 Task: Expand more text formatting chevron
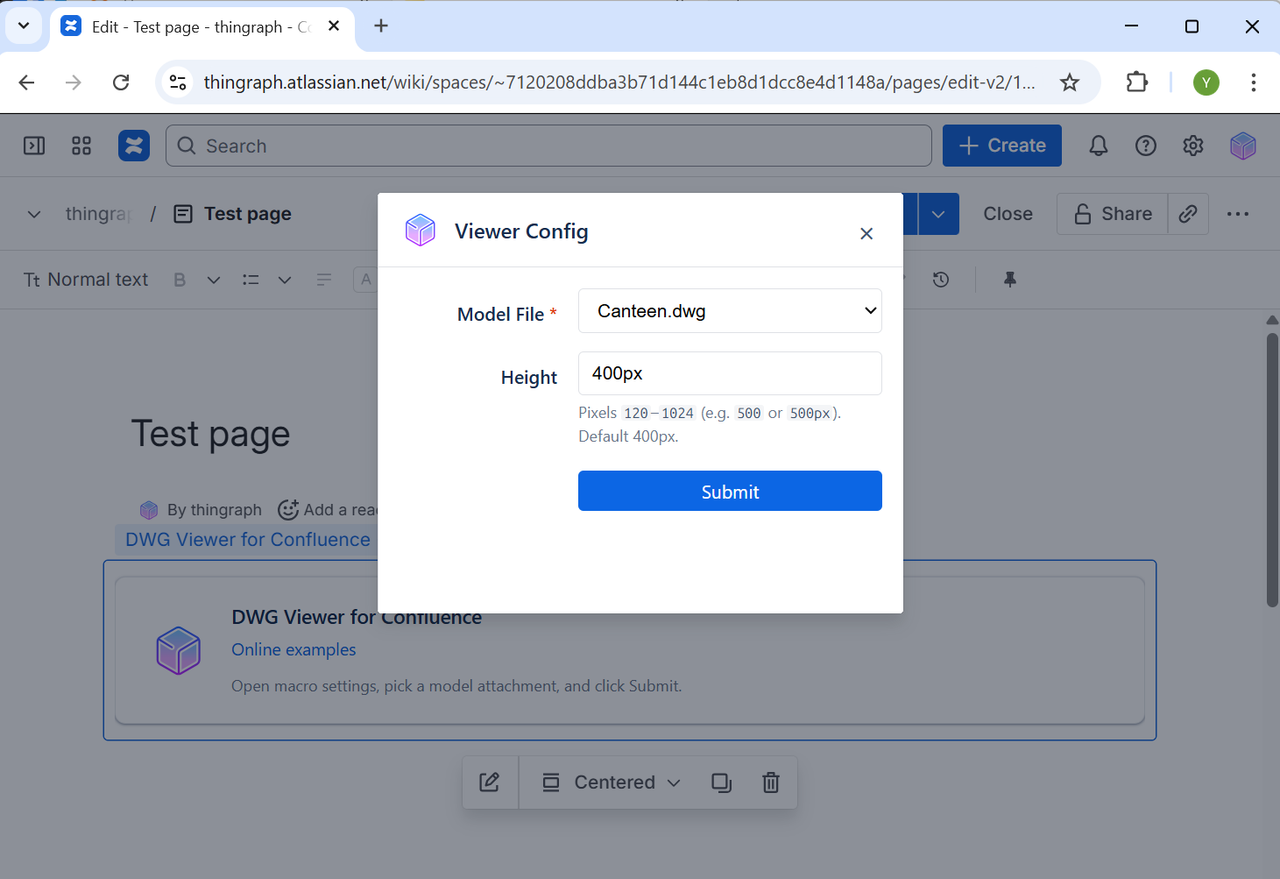tap(213, 280)
